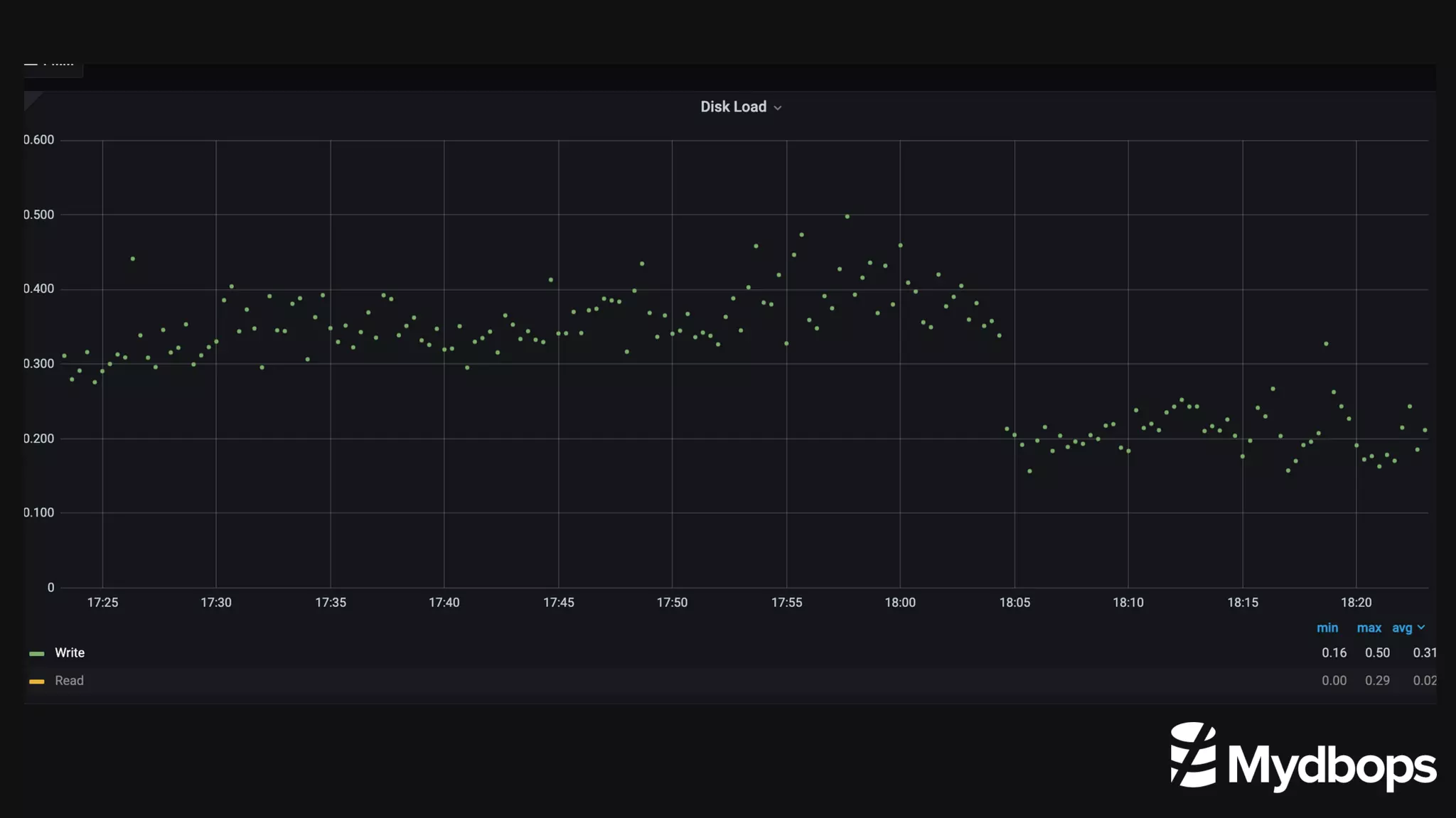Sort legend by max column
Image resolution: width=1456 pixels, height=818 pixels.
(x=1369, y=628)
